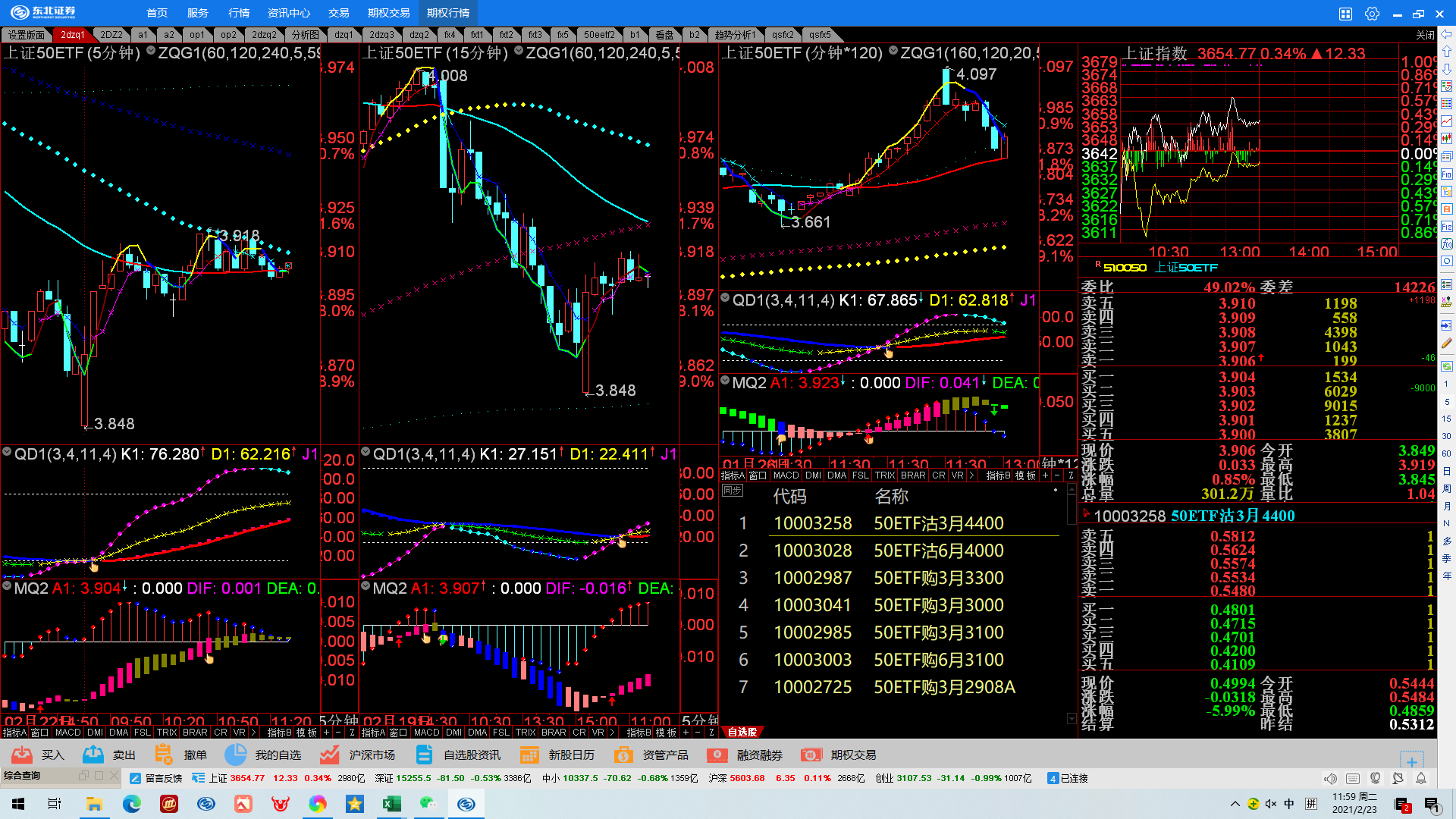Open 沪深市场 chart icon

329,755
